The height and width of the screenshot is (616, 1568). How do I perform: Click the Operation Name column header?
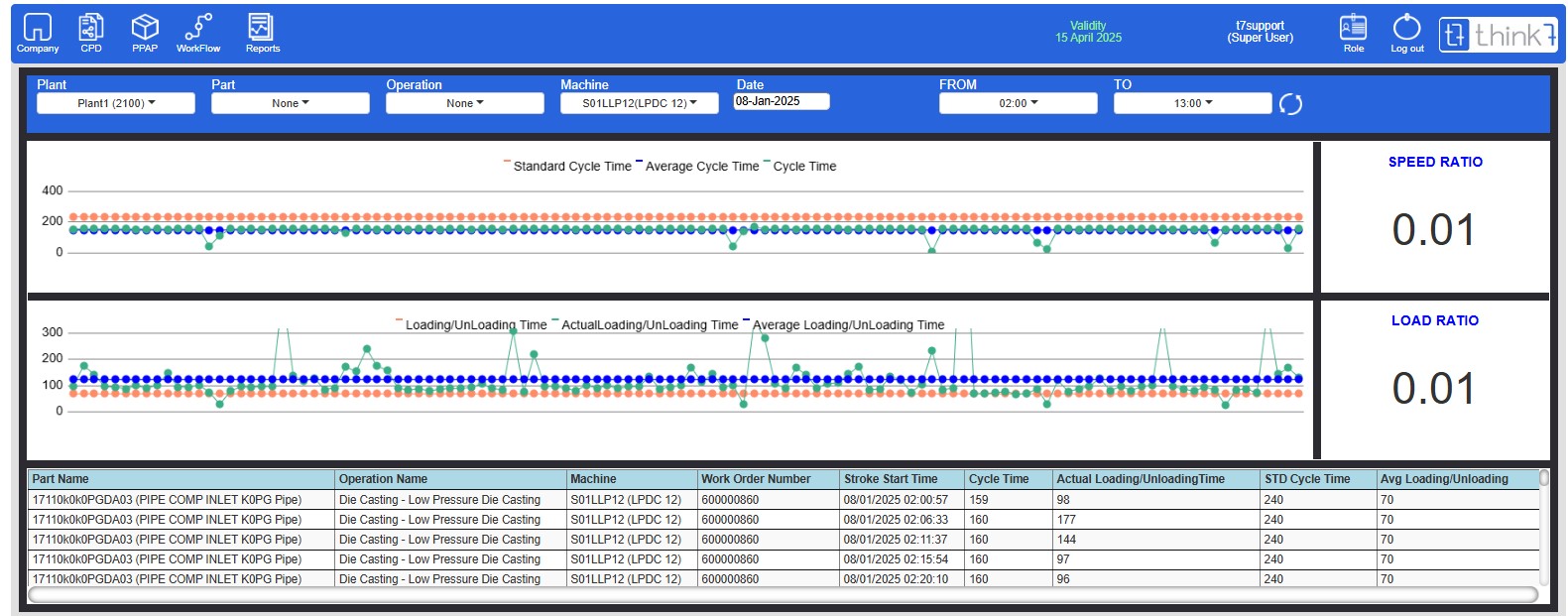[451, 479]
